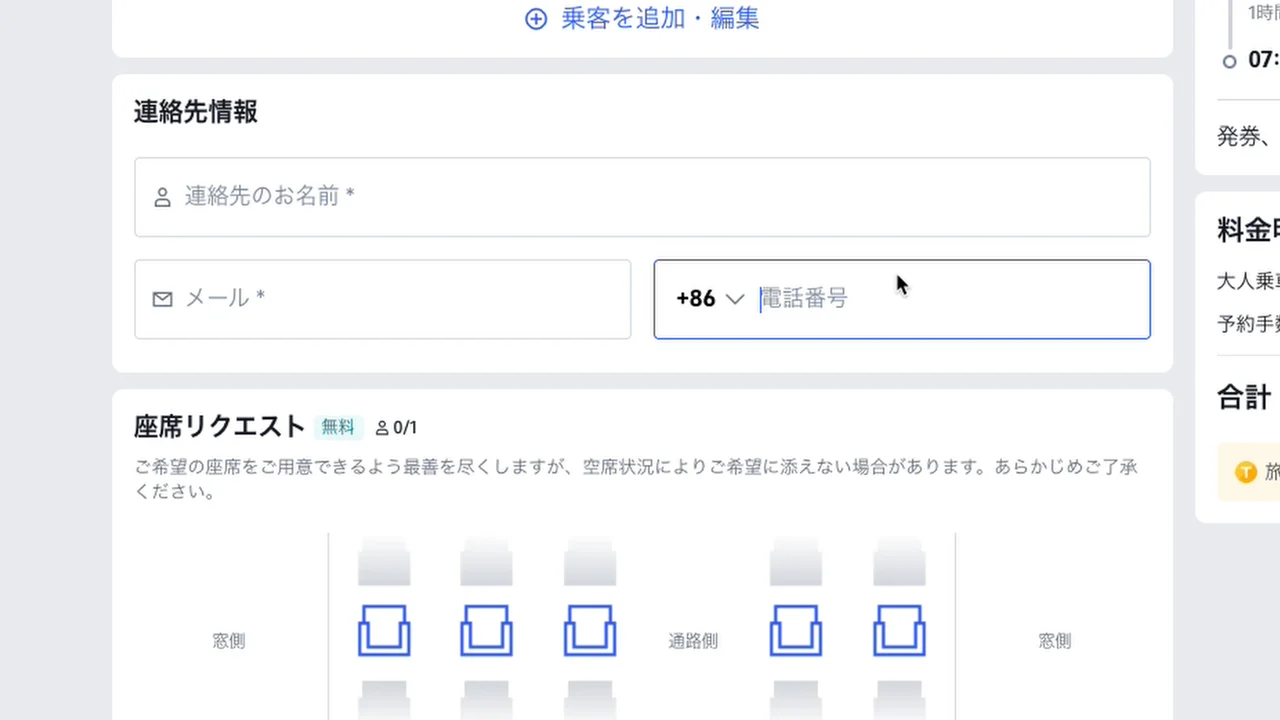Click the add or edit passenger link

(x=642, y=18)
